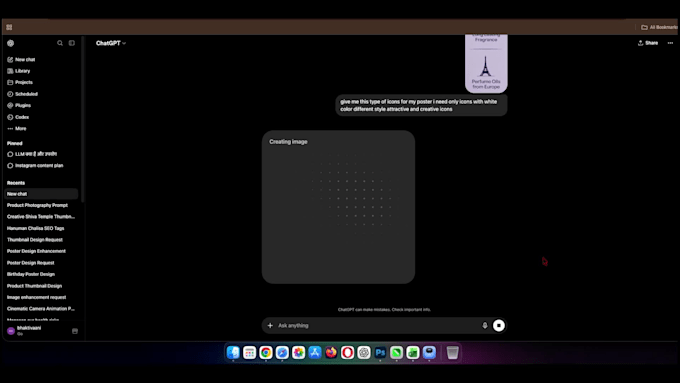The width and height of the screenshot is (680, 383).
Task: Open Creative Shiva Temple Thumbnail chat
Action: [x=41, y=216]
